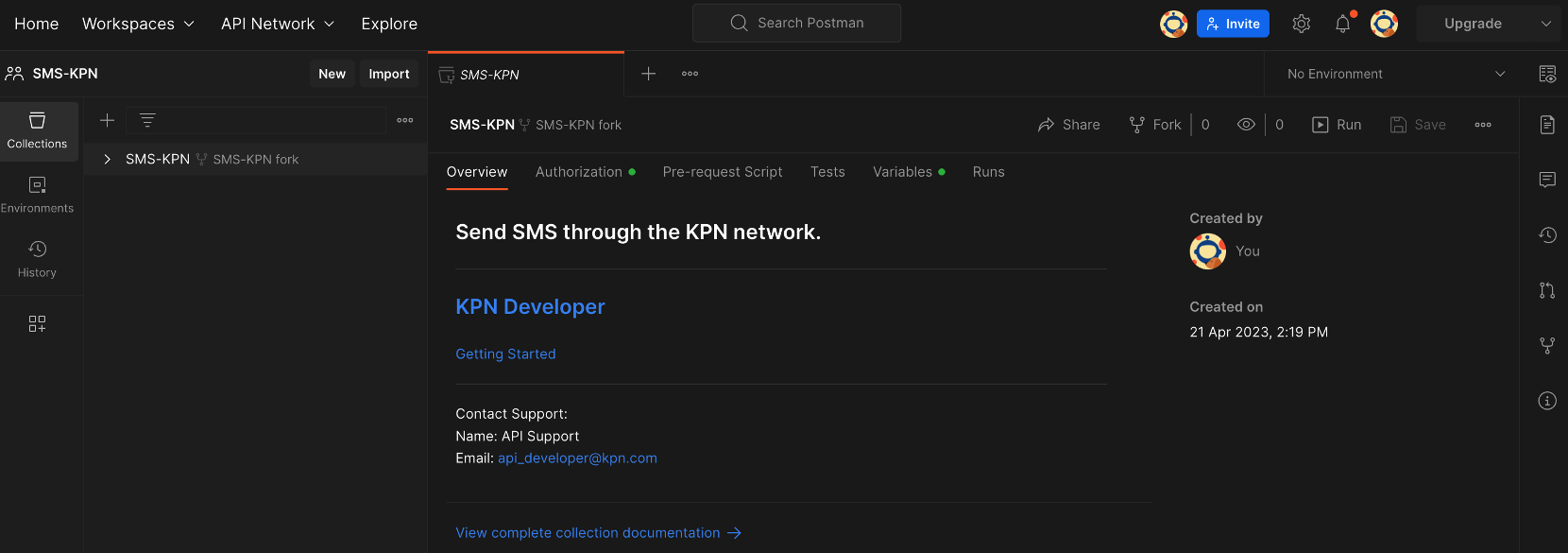Click the api_developer@kpn.com email link

pos(577,458)
